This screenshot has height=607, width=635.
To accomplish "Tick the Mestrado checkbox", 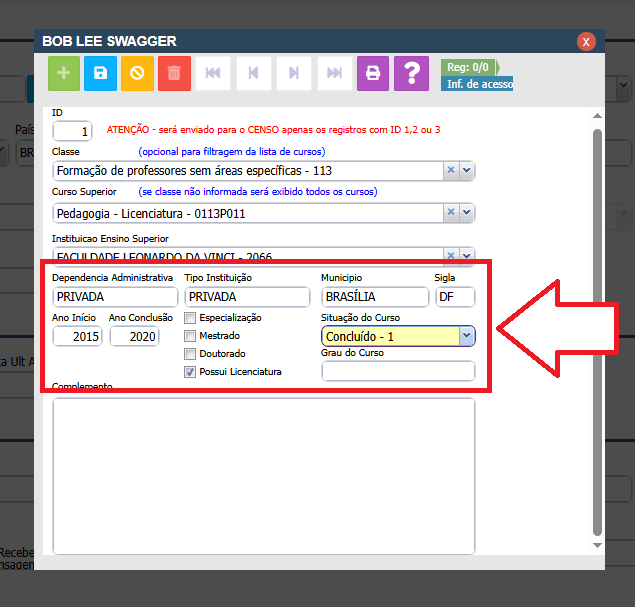I will (x=190, y=336).
